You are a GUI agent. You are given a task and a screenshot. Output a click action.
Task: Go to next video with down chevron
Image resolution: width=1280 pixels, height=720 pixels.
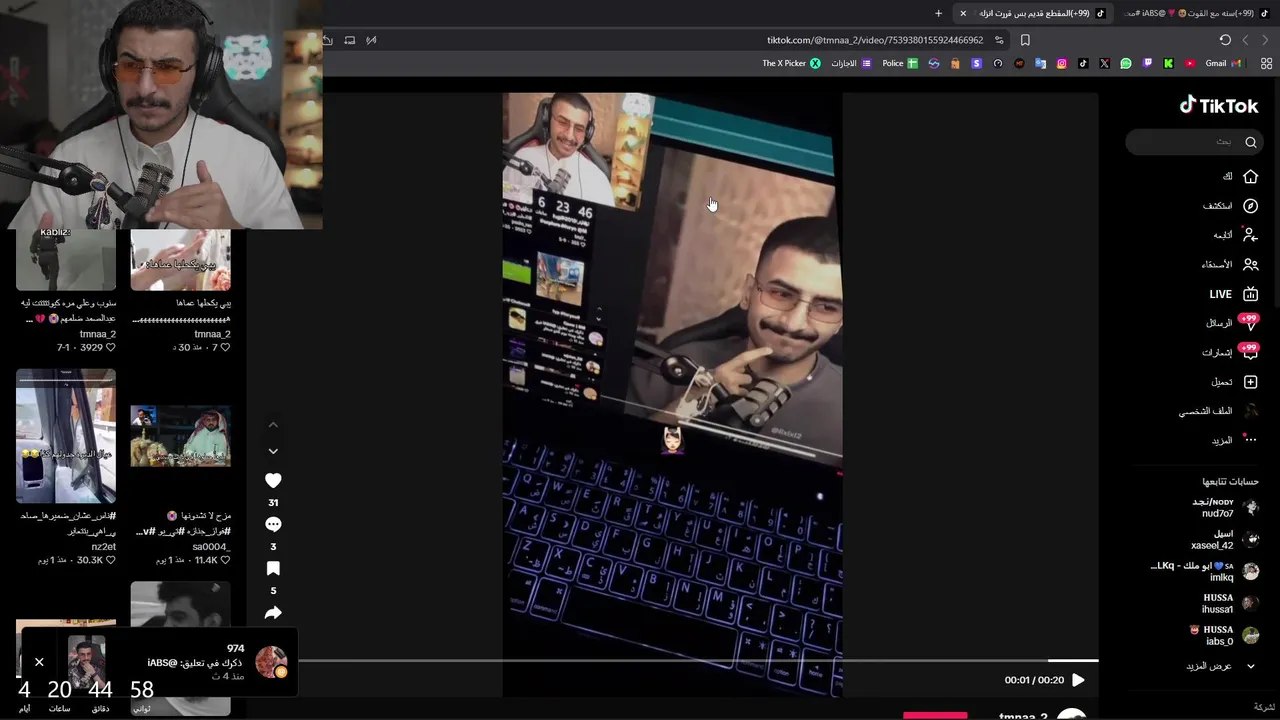[273, 451]
